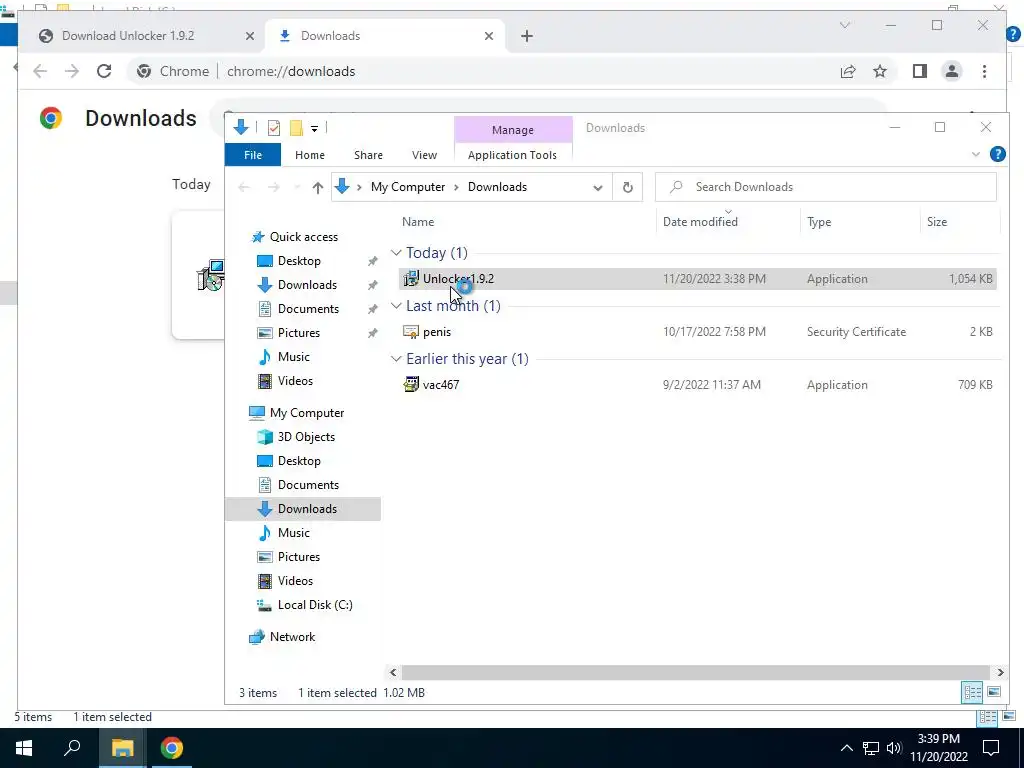Image resolution: width=1024 pixels, height=768 pixels.
Task: Switch to Download Unlocker 1.9.2 tab
Action: click(x=128, y=36)
